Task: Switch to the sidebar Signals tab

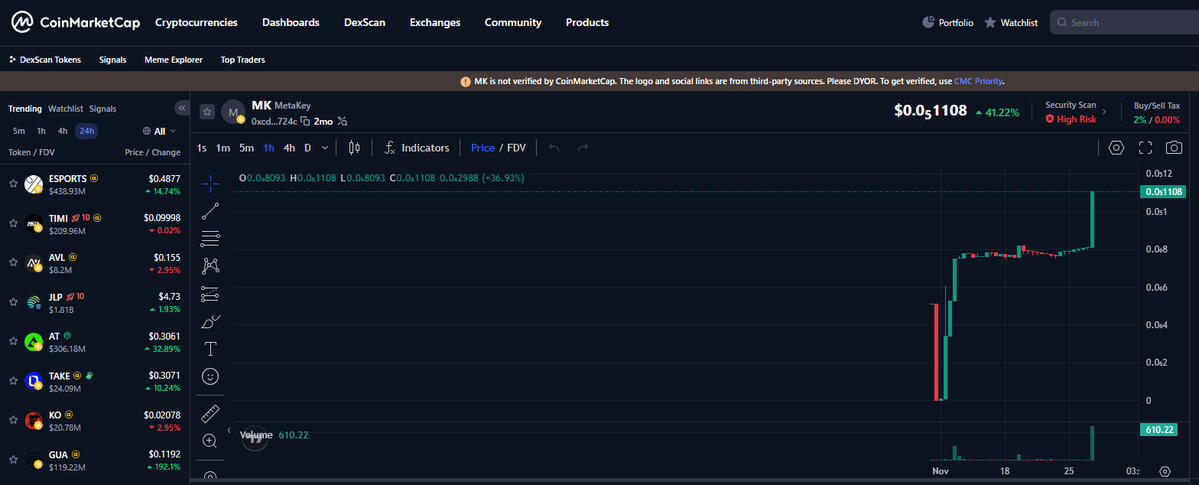Action: pyautogui.click(x=102, y=109)
